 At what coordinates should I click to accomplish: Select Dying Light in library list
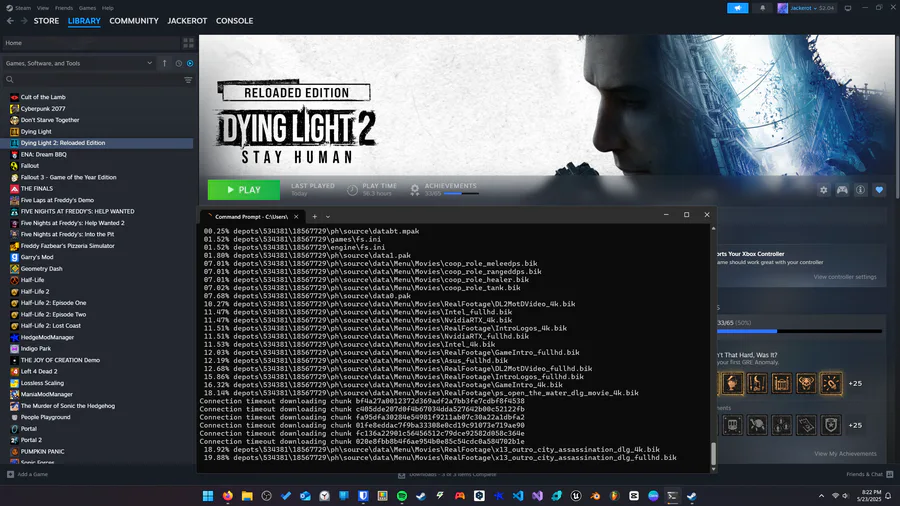pyautogui.click(x=36, y=131)
